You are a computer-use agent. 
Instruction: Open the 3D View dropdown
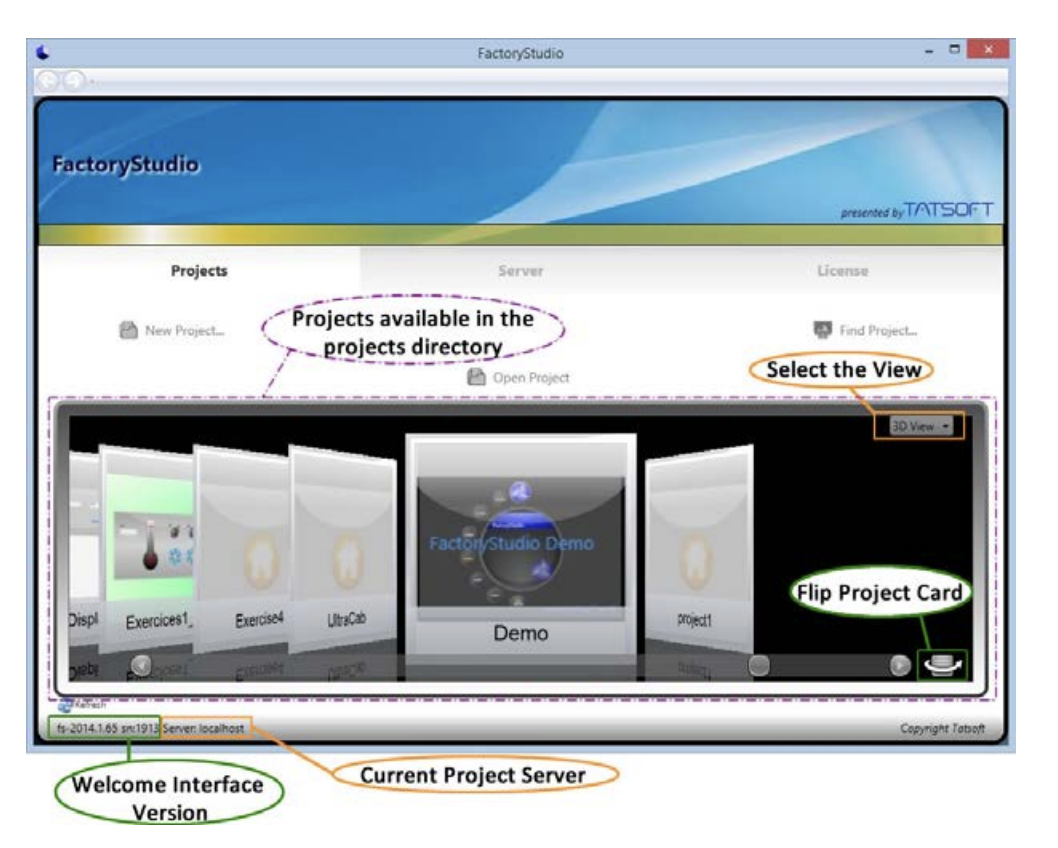tap(921, 426)
